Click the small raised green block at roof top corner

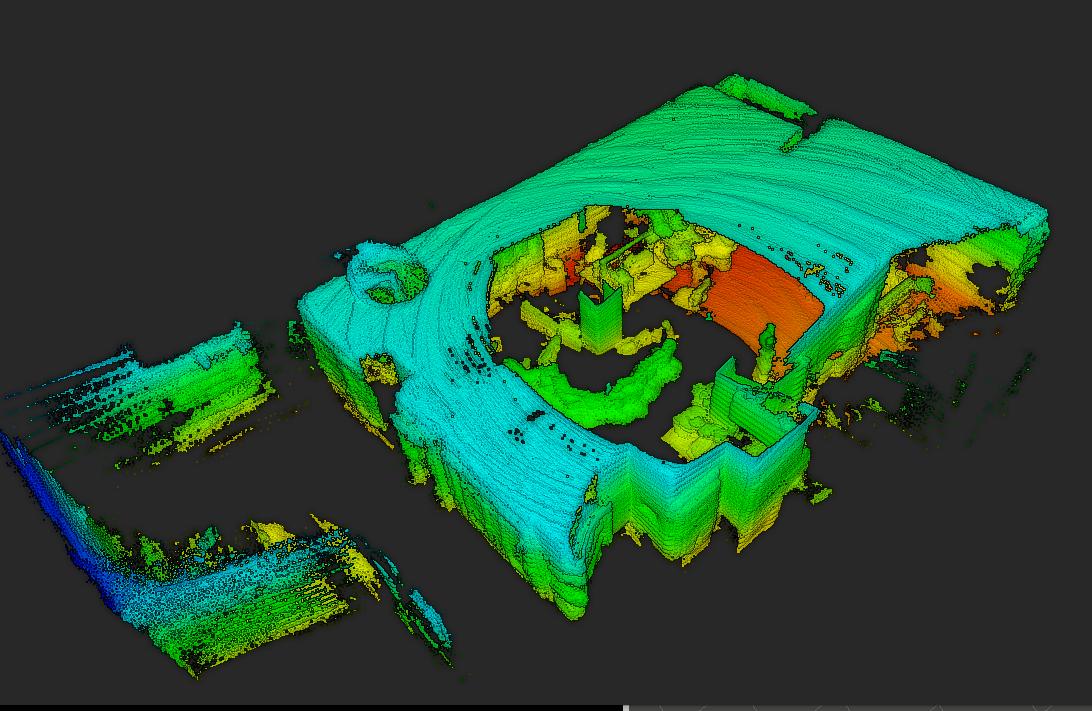pyautogui.click(x=767, y=94)
